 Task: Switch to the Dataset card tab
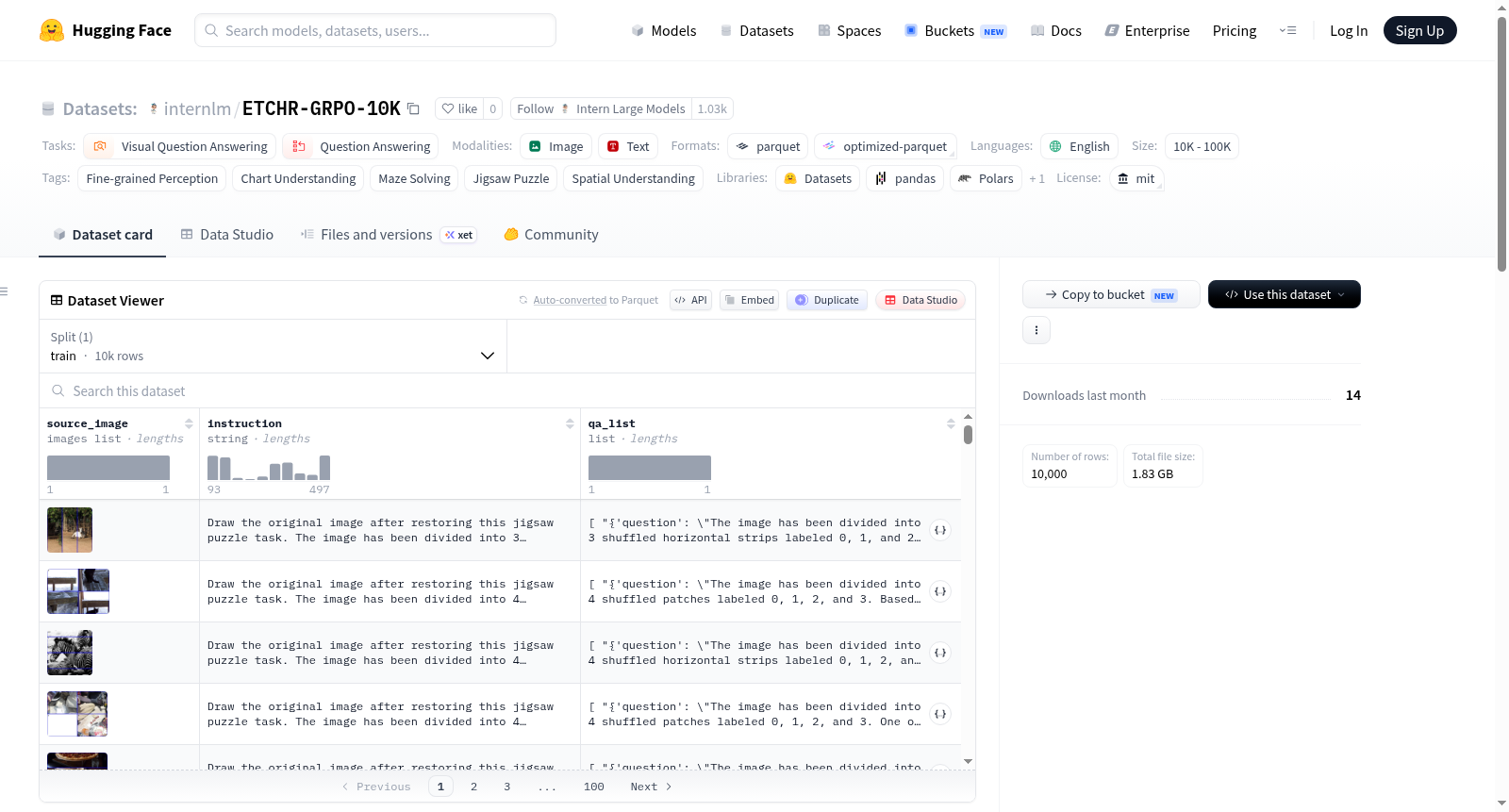click(103, 234)
